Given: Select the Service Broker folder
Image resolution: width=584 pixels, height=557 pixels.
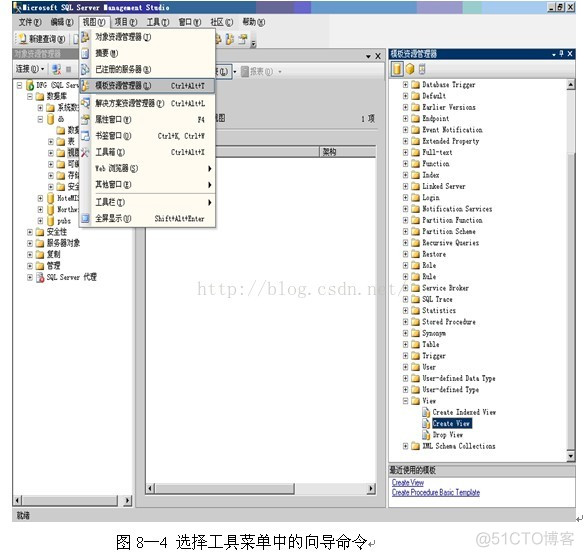Looking at the screenshot, I should tap(445, 288).
